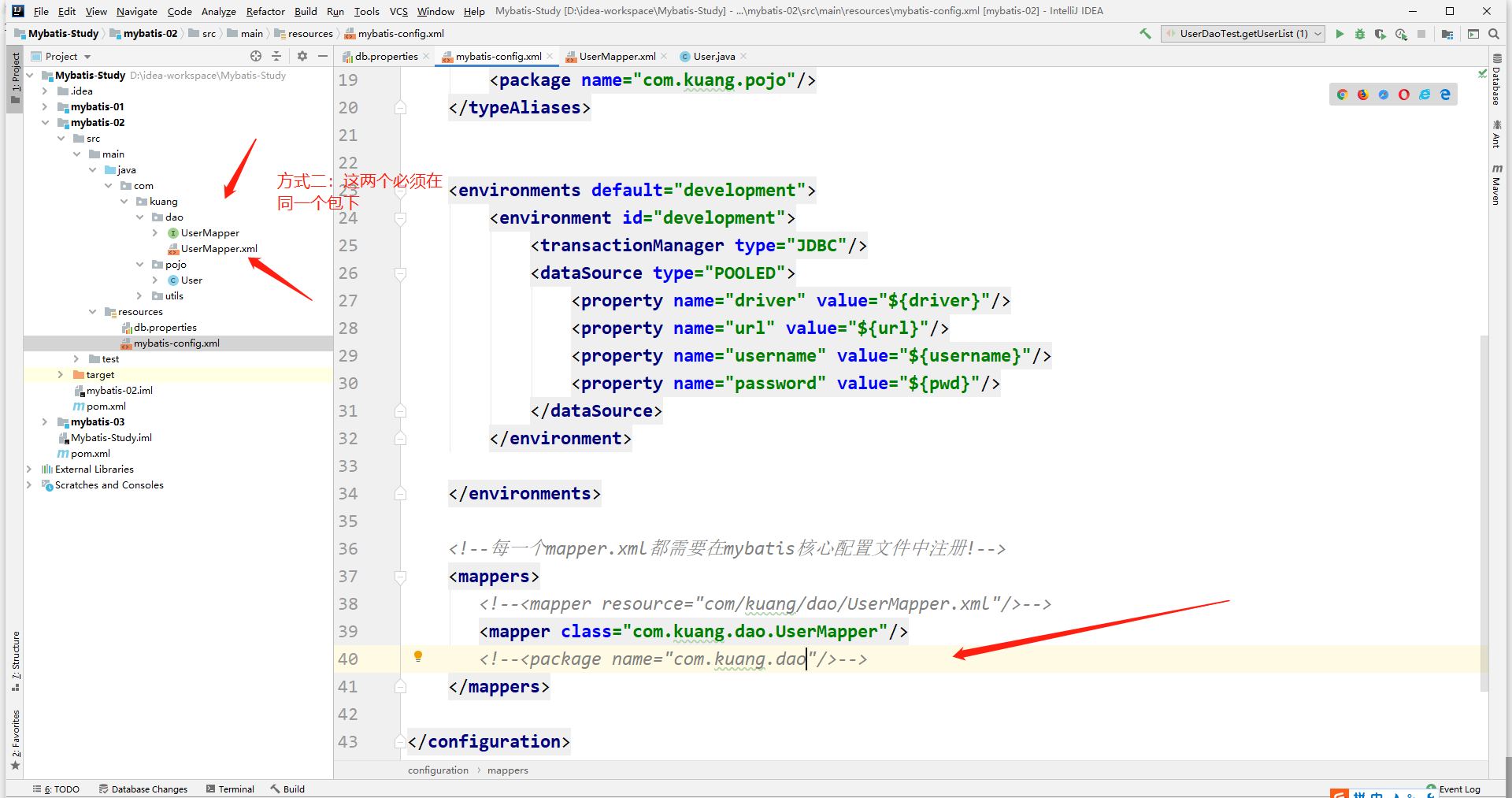Screen dimensions: 1512x798
Task: Open the File menu
Action: [x=41, y=11]
